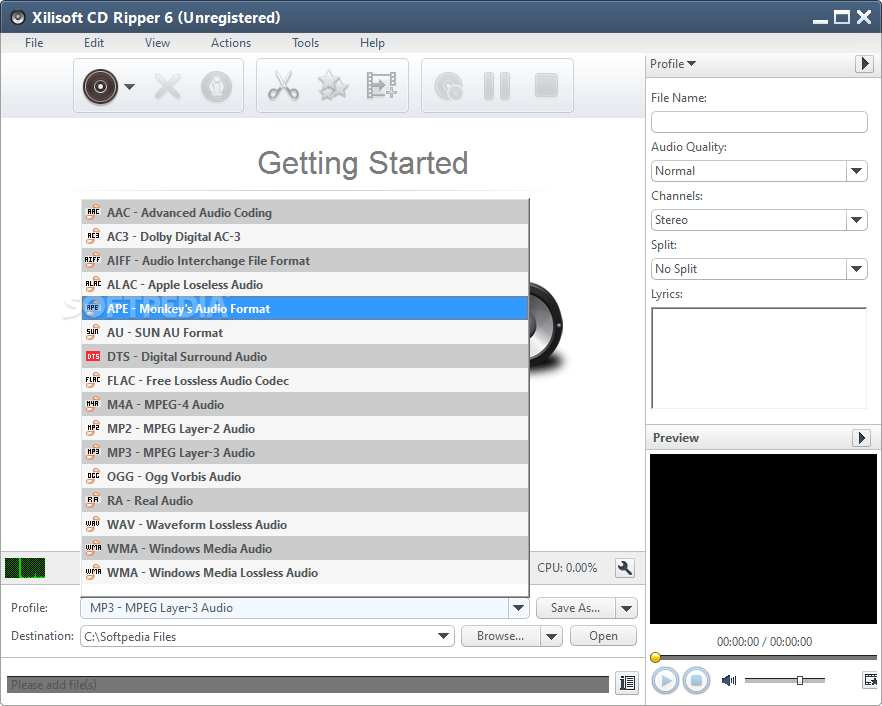
Task: Open the Split dropdown
Action: click(856, 269)
